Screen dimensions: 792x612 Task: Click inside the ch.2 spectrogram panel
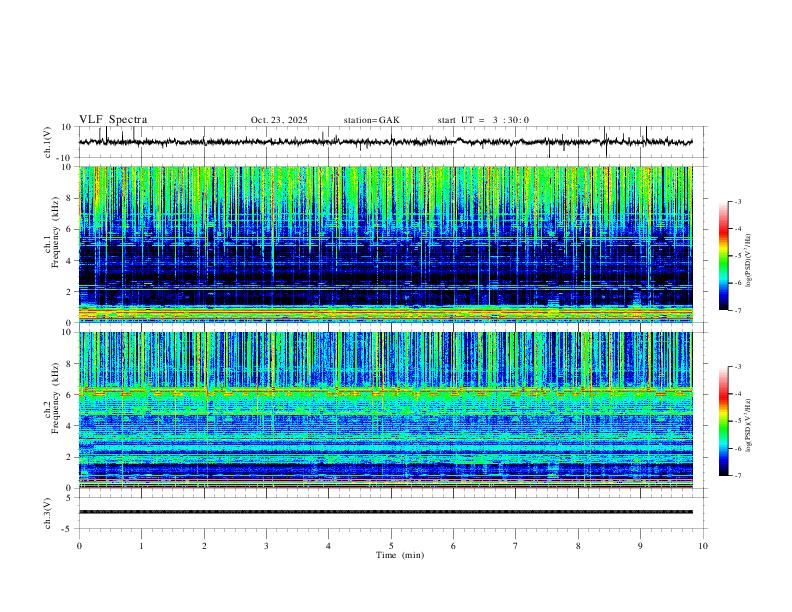(385, 410)
